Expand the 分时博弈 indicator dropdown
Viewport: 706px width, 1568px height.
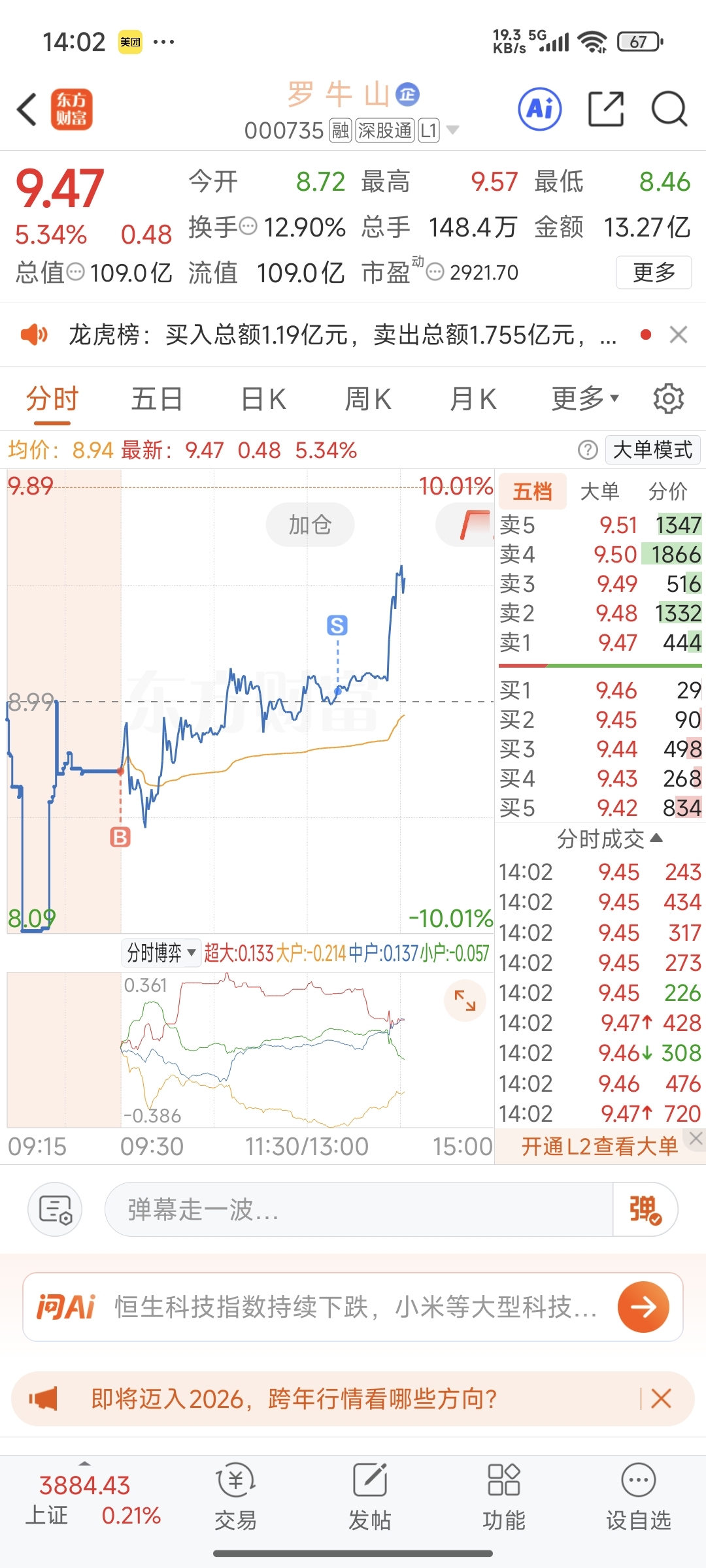[x=161, y=953]
